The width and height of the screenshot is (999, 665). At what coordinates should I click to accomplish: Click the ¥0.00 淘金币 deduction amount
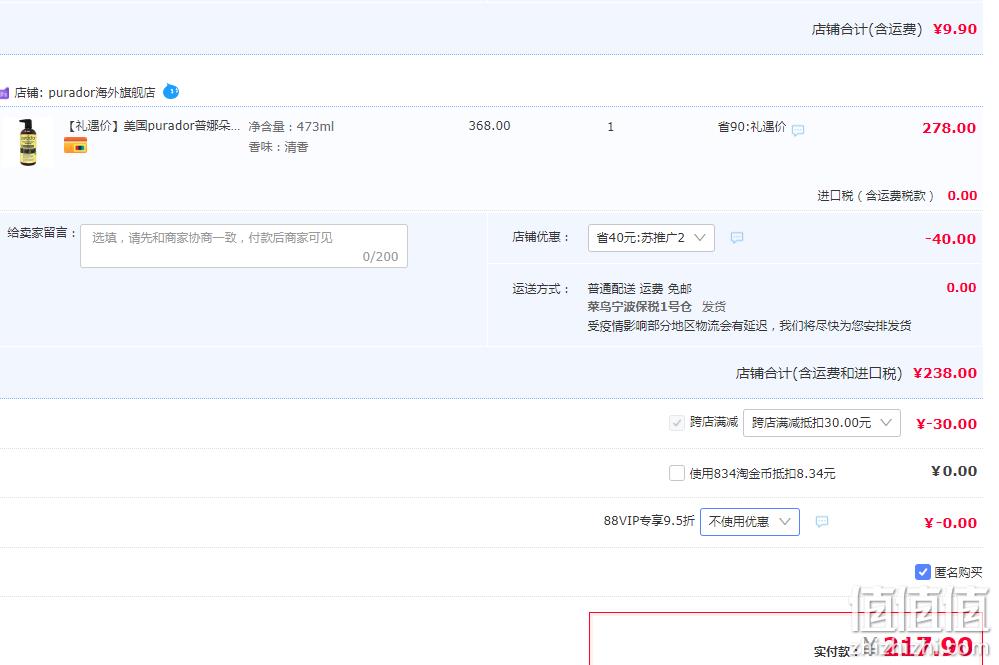954,471
